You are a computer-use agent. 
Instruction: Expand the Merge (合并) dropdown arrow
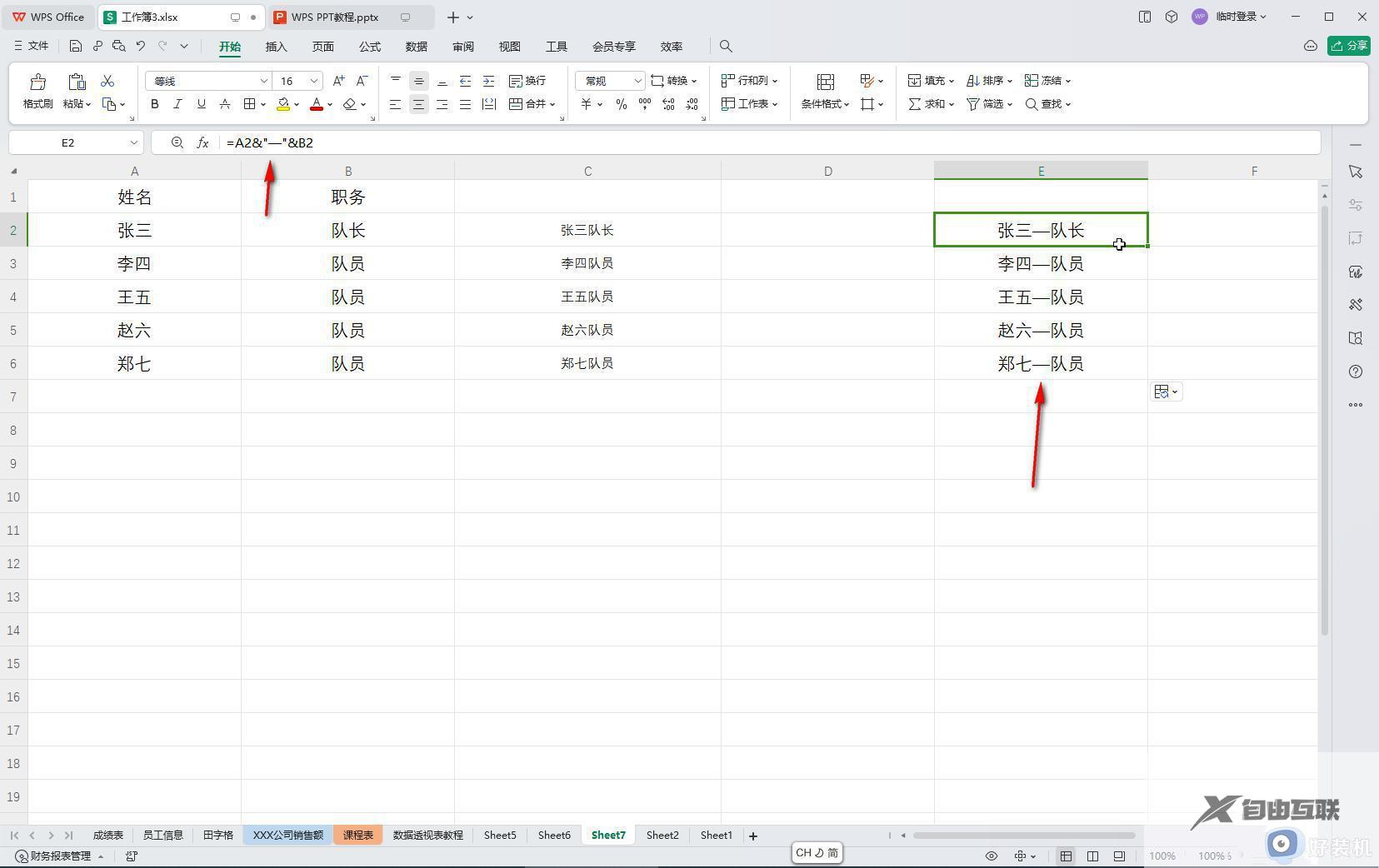[x=552, y=105]
